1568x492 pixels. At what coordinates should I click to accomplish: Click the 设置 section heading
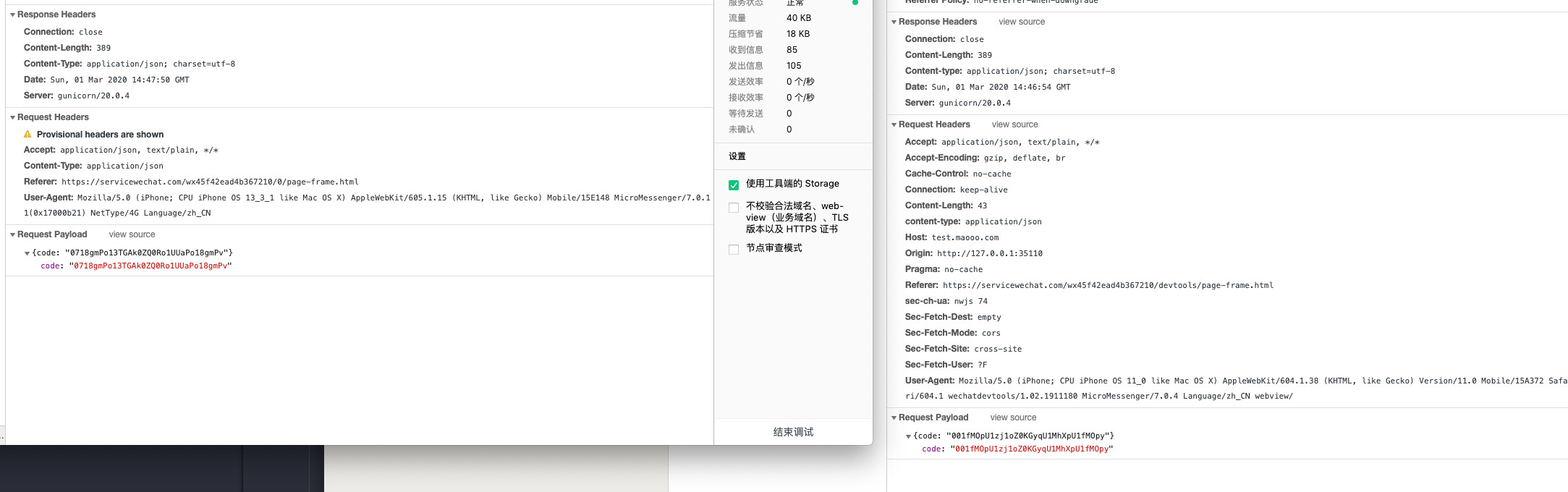[x=737, y=156]
